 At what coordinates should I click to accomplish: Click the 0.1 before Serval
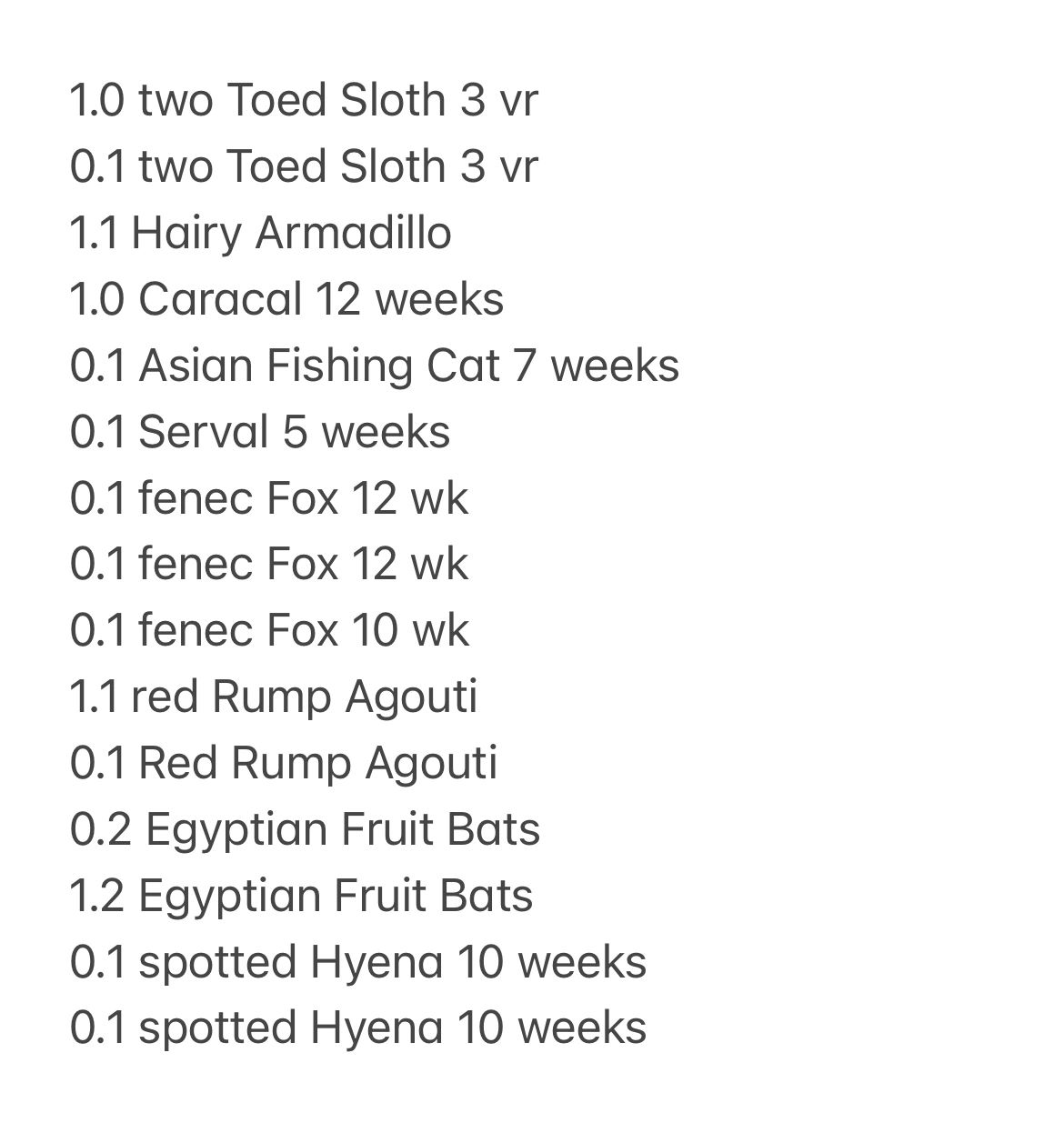click(x=97, y=432)
